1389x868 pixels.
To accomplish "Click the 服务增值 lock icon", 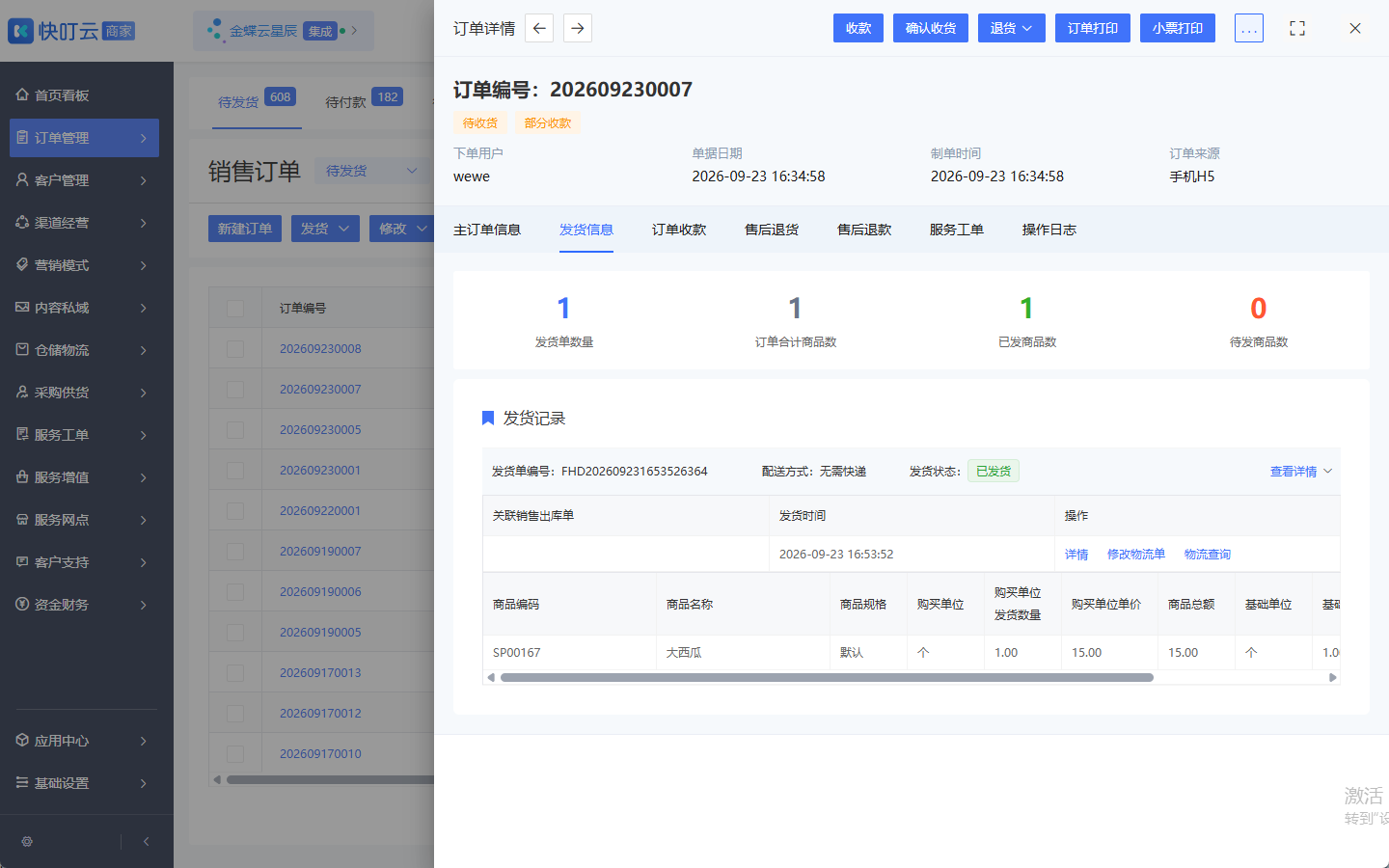I will point(22,476).
